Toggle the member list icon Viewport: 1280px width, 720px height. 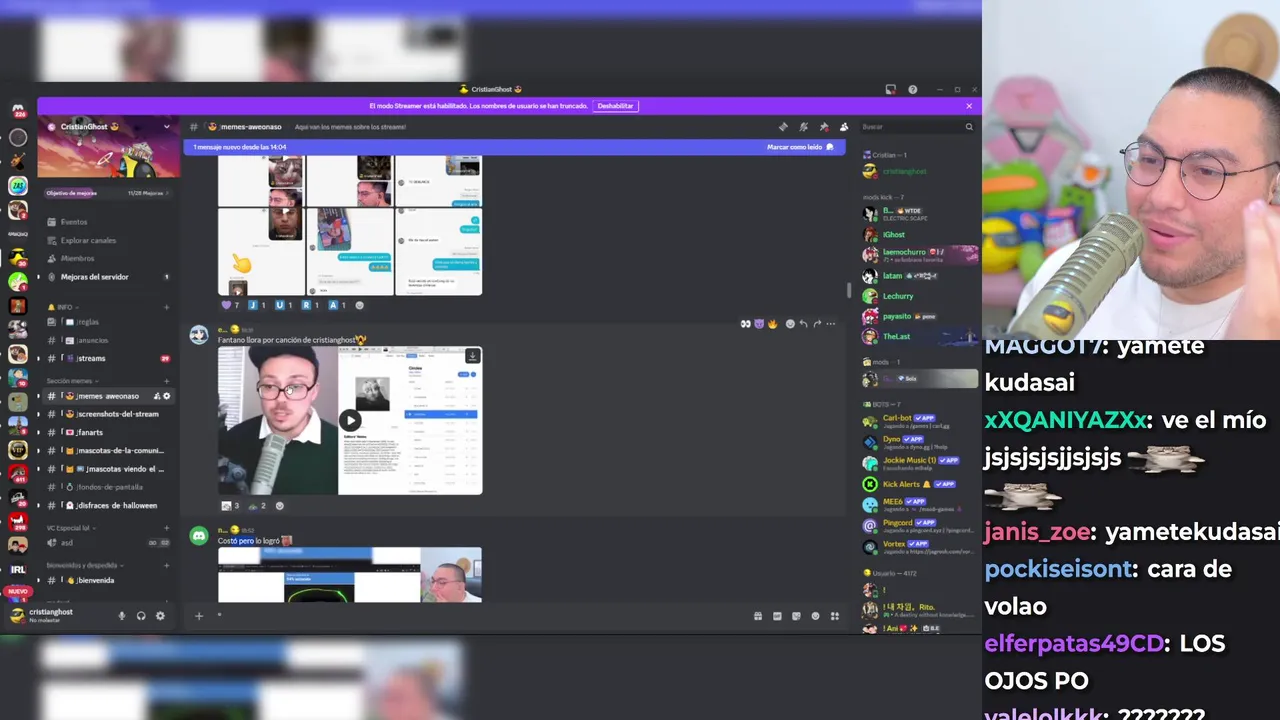click(844, 127)
